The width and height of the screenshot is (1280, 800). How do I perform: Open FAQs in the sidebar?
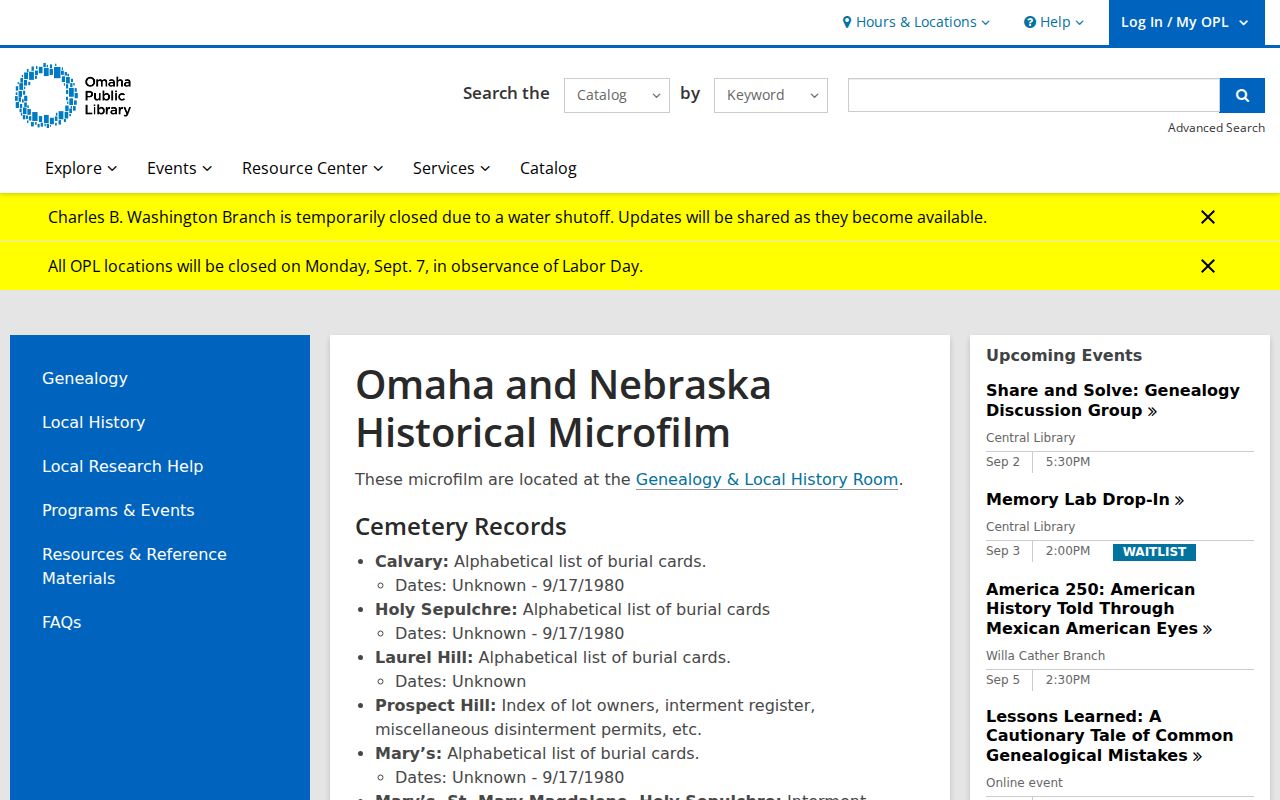(x=61, y=622)
